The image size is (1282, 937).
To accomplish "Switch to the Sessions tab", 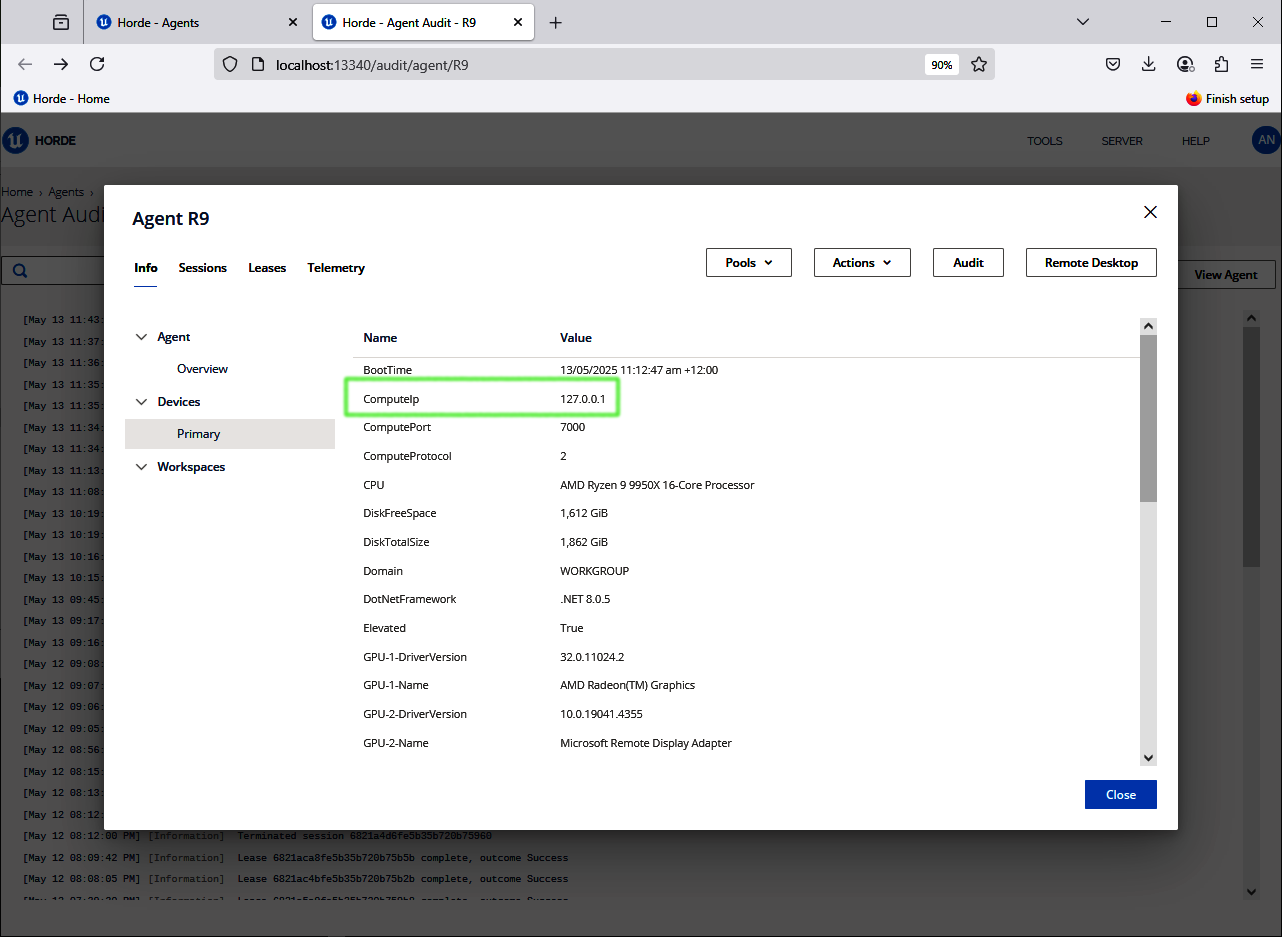I will (202, 268).
